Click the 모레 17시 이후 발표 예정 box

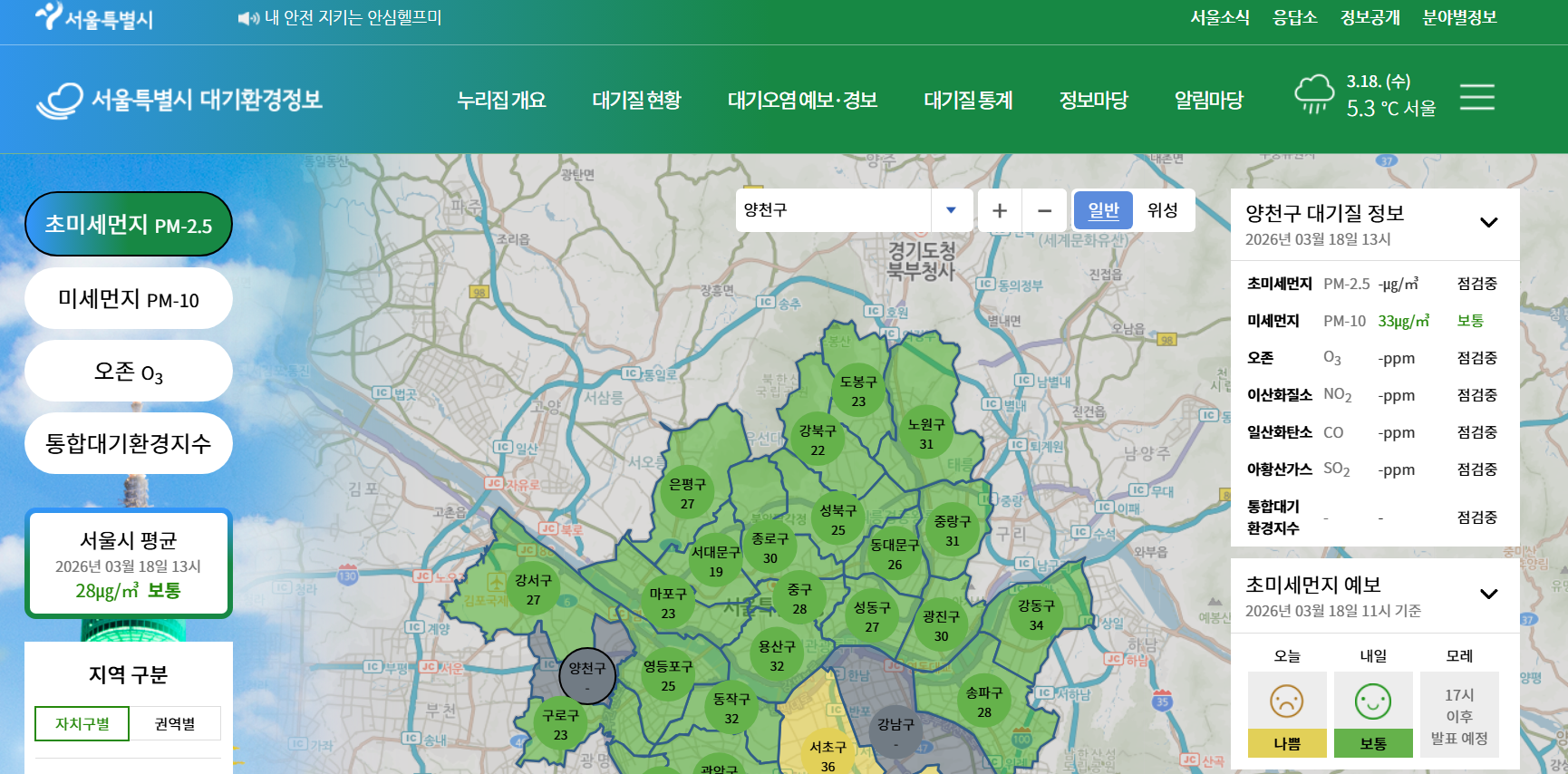(x=1459, y=714)
